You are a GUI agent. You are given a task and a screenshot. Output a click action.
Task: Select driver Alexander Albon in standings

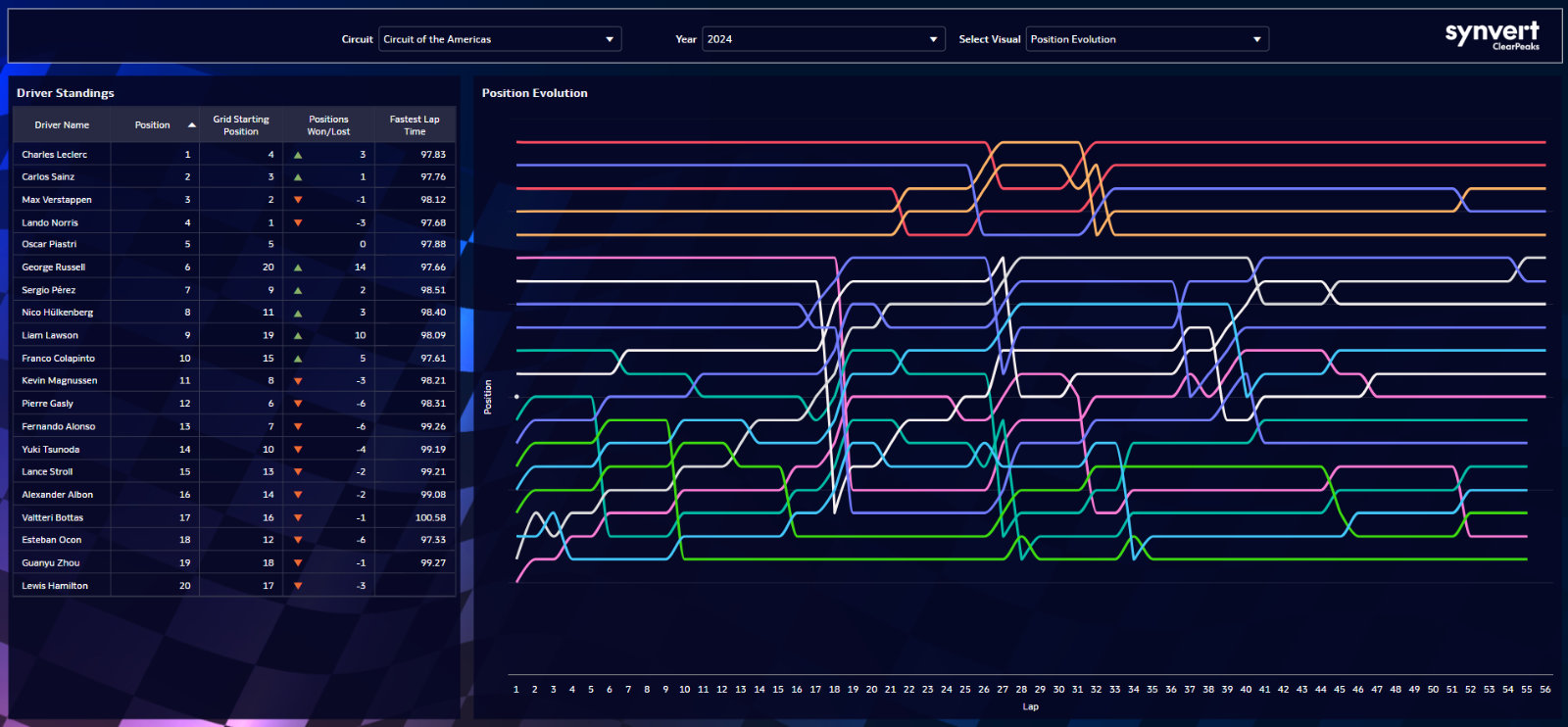[58, 495]
